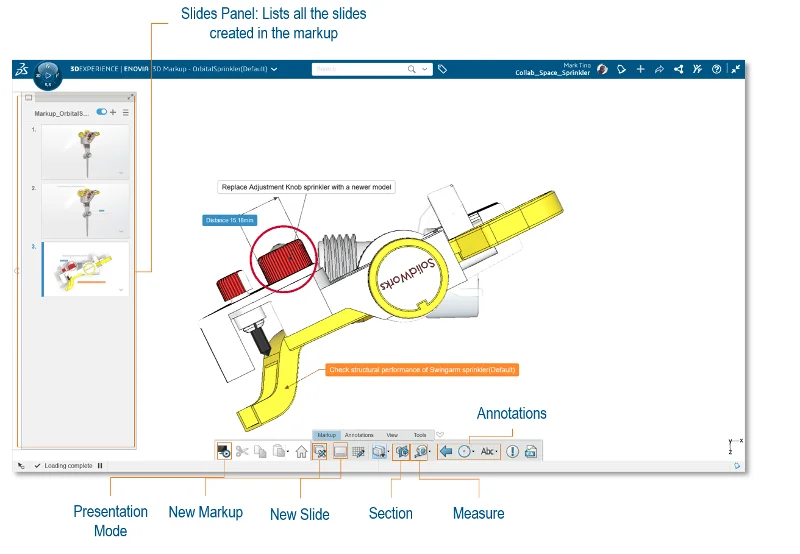This screenshot has height=554, width=800.
Task: Select slide 2 thumbnail
Action: click(85, 210)
